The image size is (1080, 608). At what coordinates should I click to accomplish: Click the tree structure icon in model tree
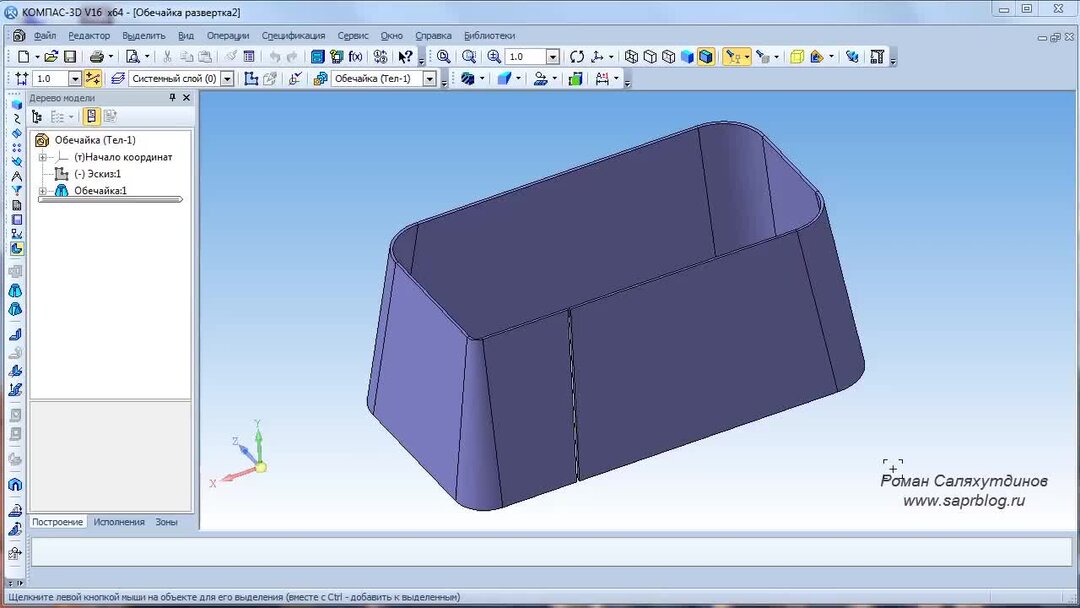pos(37,117)
